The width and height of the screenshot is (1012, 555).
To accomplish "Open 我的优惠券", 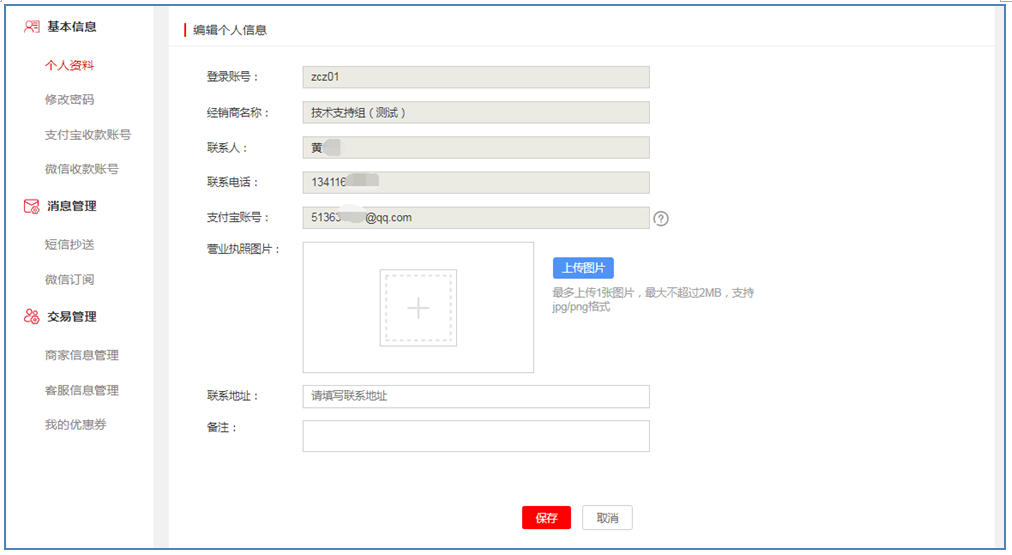I will (76, 425).
